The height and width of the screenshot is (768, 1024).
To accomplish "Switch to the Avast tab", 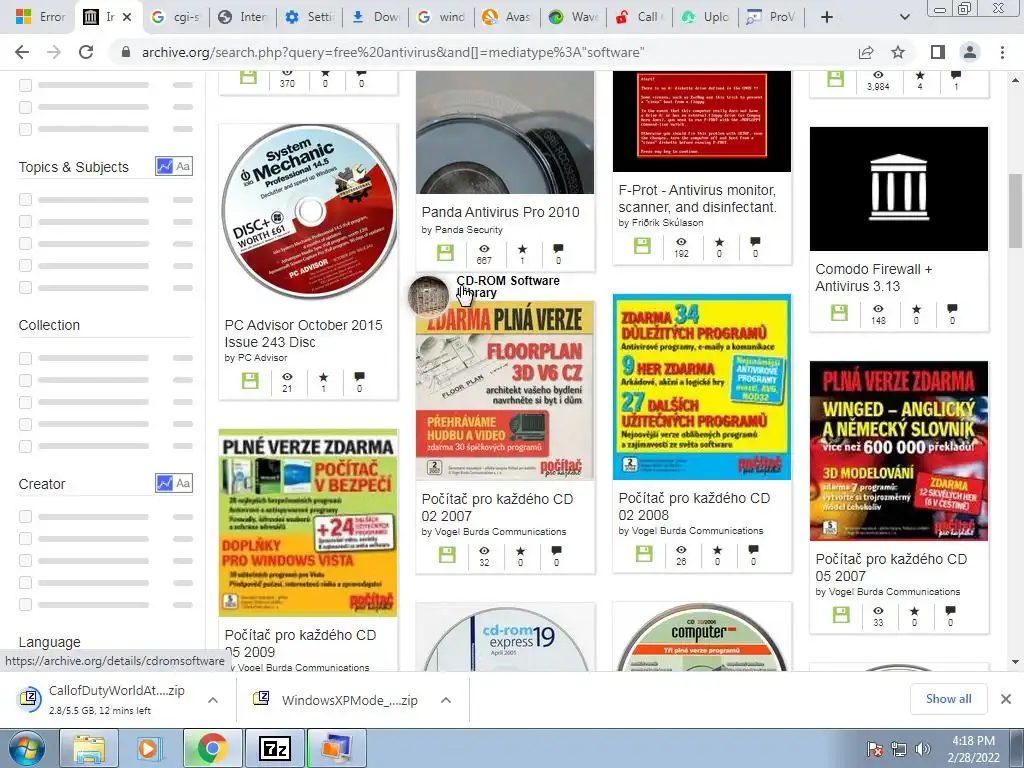I will tap(507, 17).
